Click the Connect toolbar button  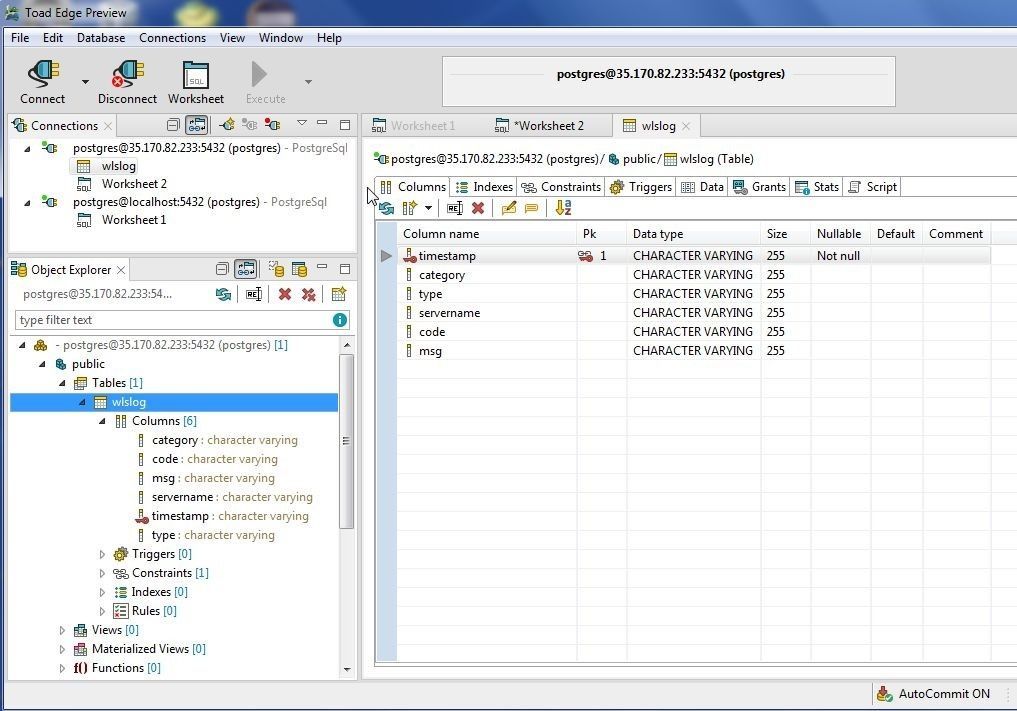coord(42,82)
